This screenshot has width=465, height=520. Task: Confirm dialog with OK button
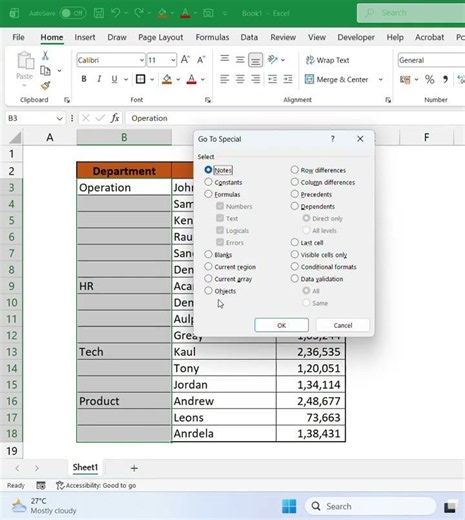coord(282,325)
